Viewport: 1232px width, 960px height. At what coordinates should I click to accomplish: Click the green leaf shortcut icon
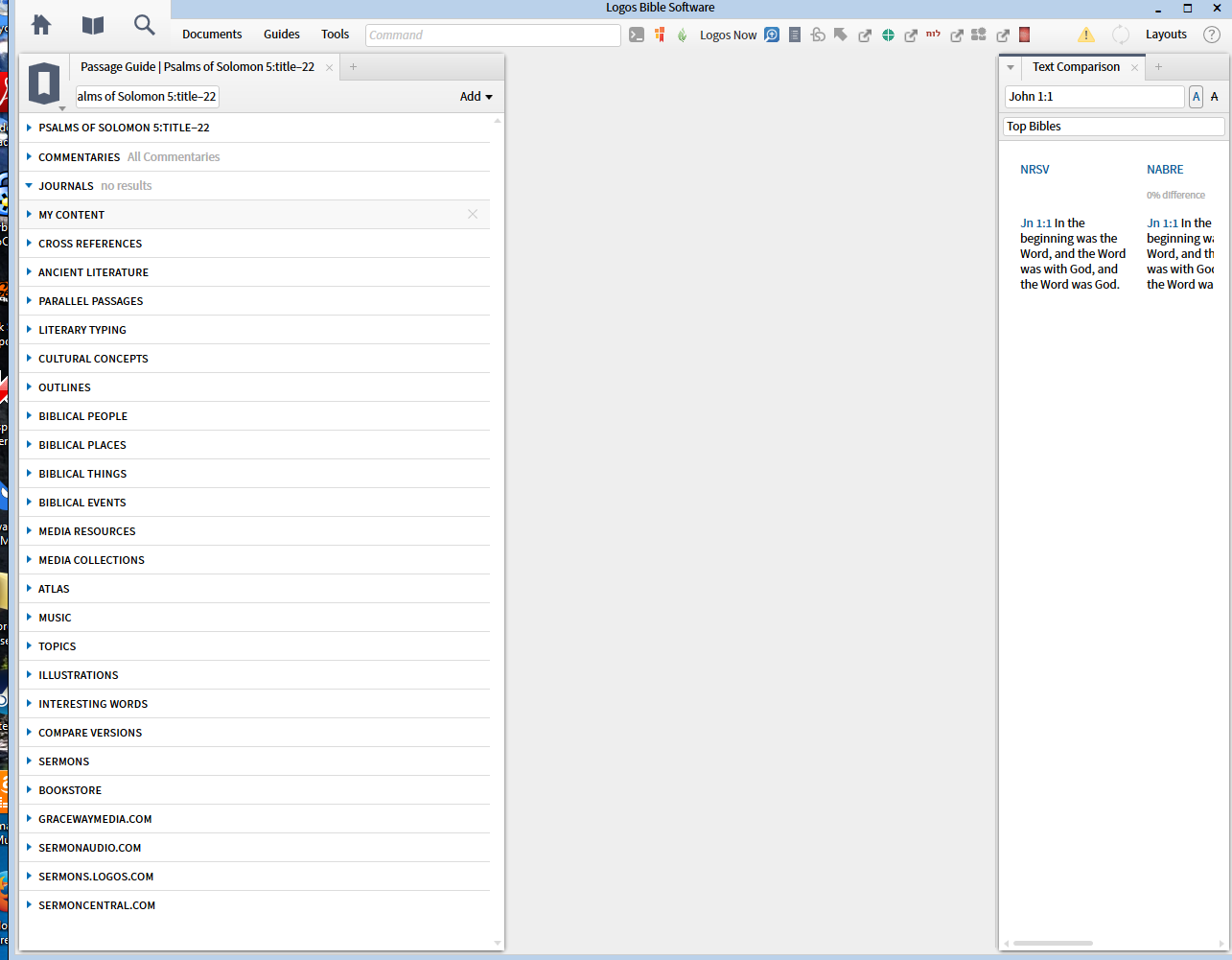coord(682,35)
